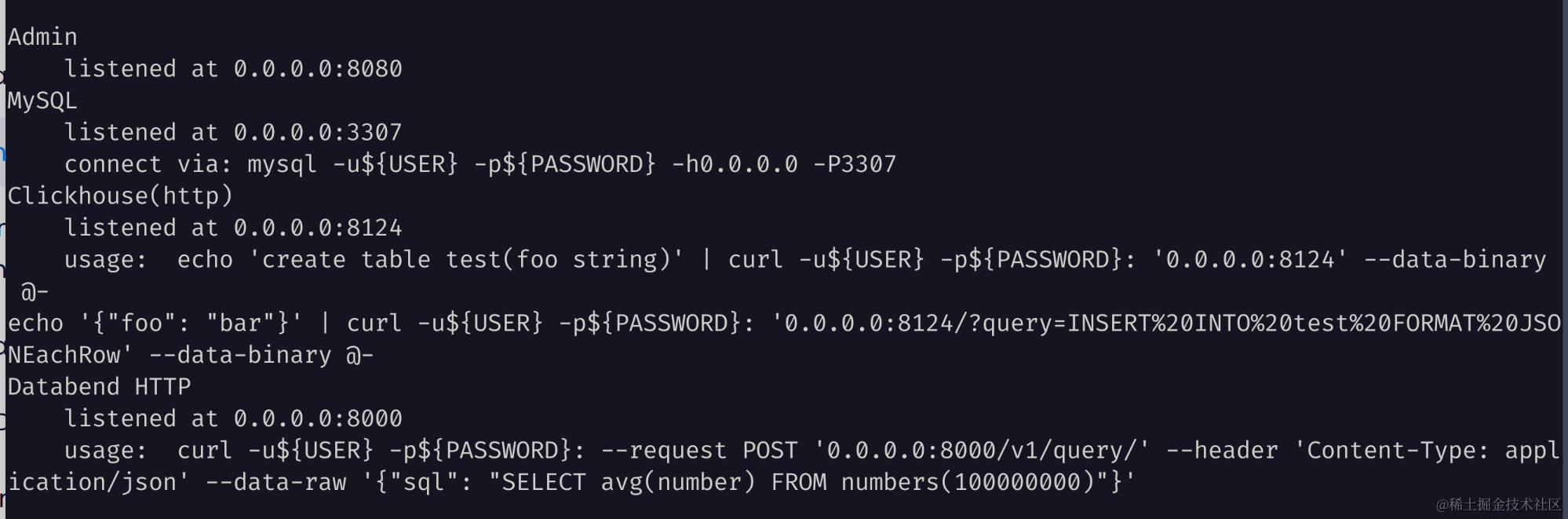Click the MySQL address 0.0.0.0:3307

pyautogui.click(x=318, y=133)
